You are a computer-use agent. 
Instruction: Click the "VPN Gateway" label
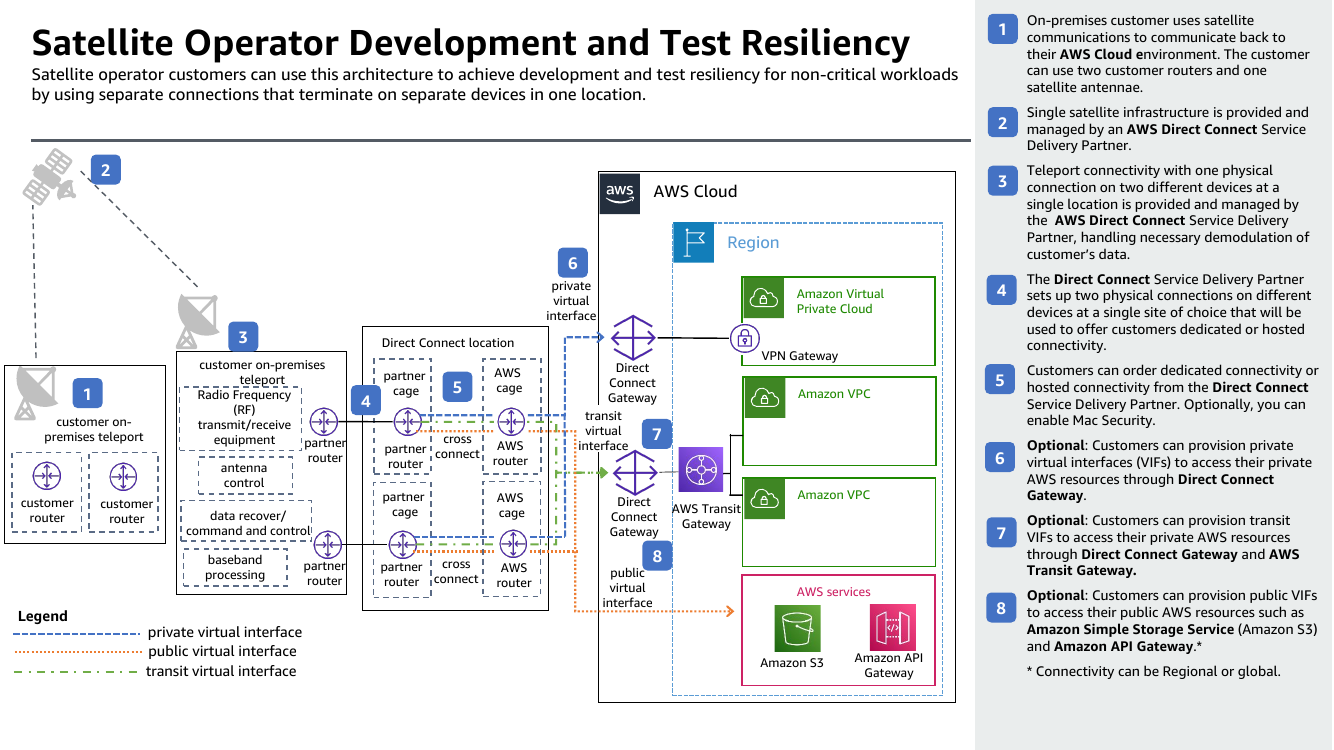(x=800, y=355)
